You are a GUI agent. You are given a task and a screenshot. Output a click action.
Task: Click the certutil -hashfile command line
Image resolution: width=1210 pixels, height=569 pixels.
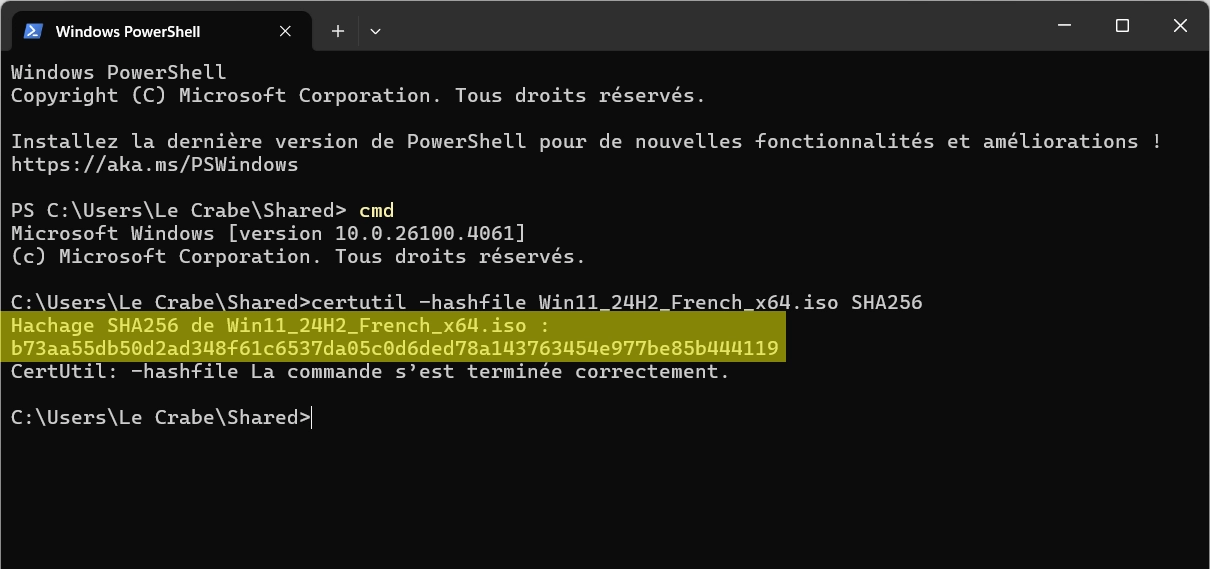click(466, 302)
